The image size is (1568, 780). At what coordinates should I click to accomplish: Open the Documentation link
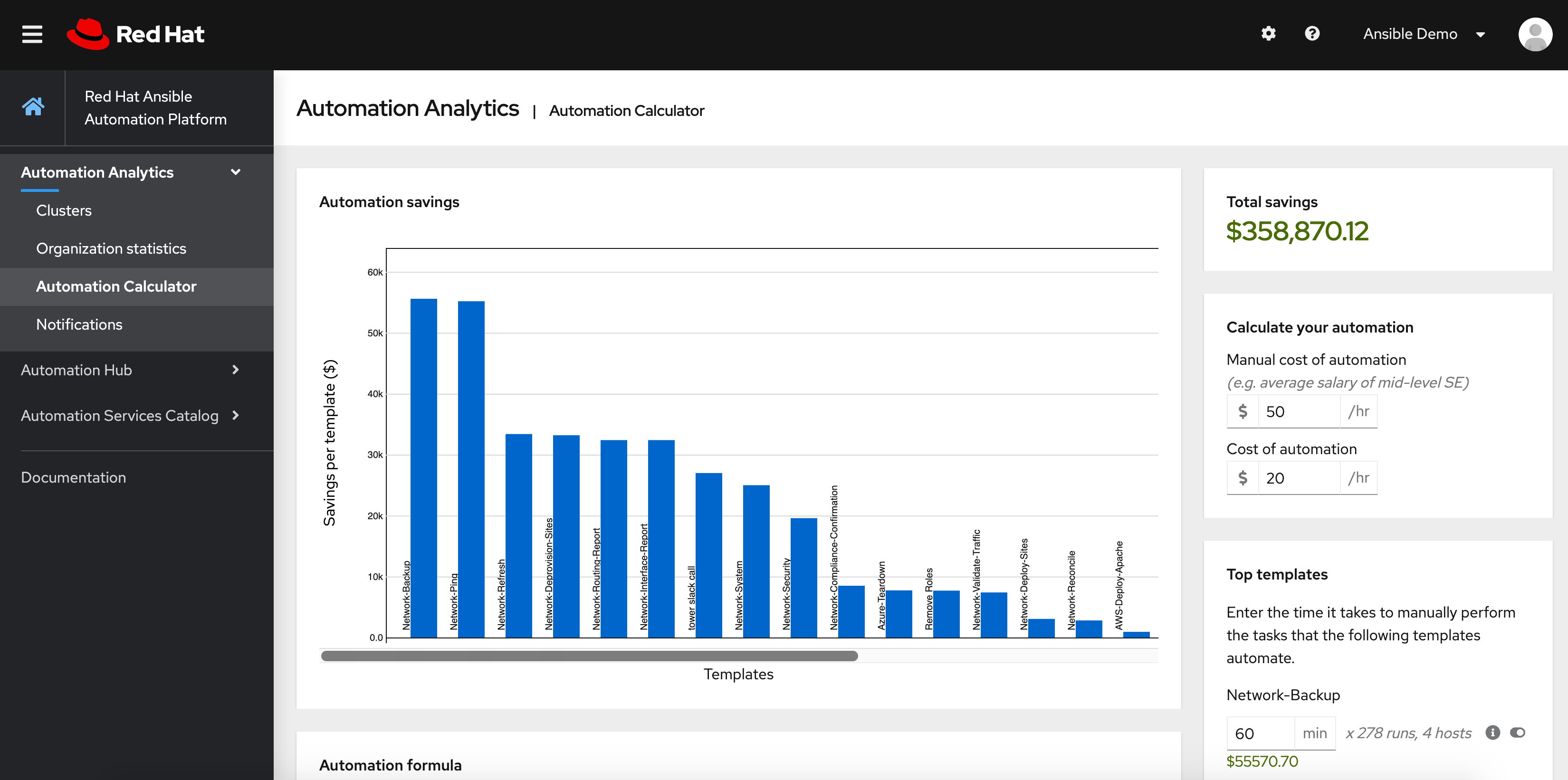coord(73,477)
